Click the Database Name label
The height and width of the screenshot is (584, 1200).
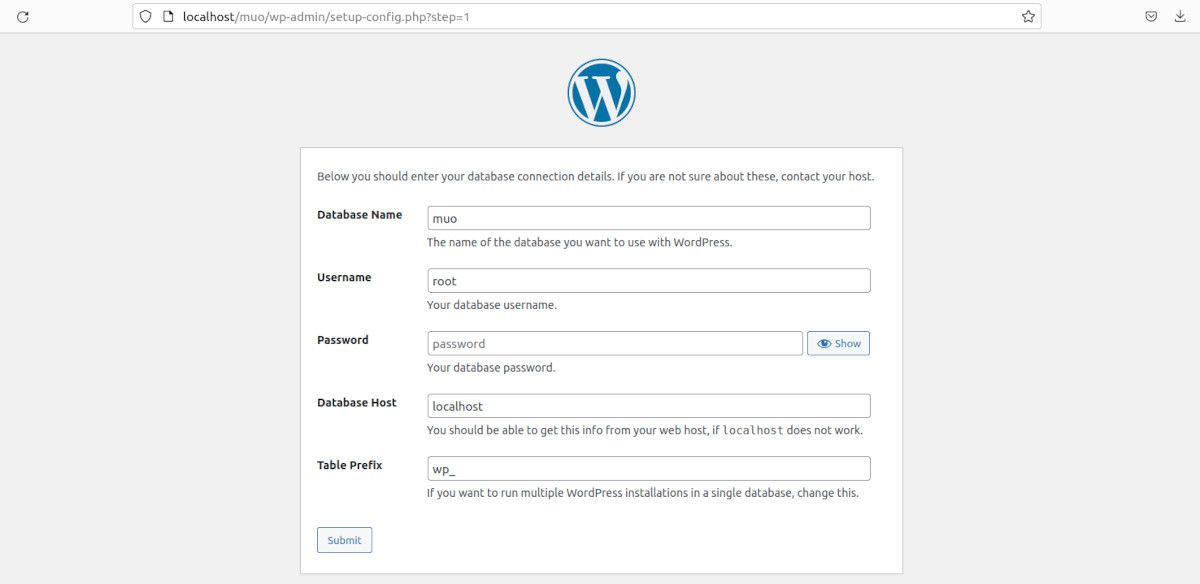[359, 215]
